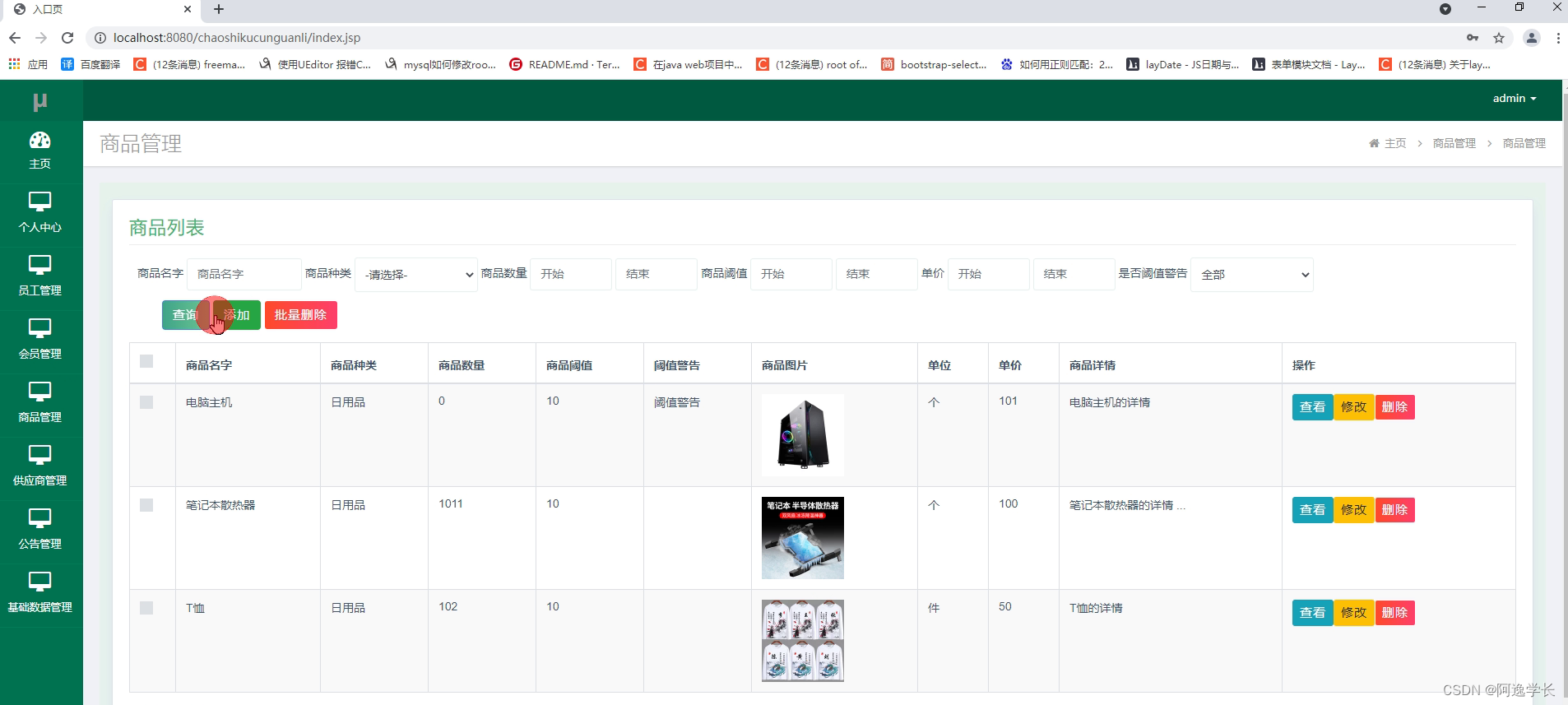Check the T恤 row checkbox
Viewport: 1568px width, 705px height.
(x=146, y=608)
